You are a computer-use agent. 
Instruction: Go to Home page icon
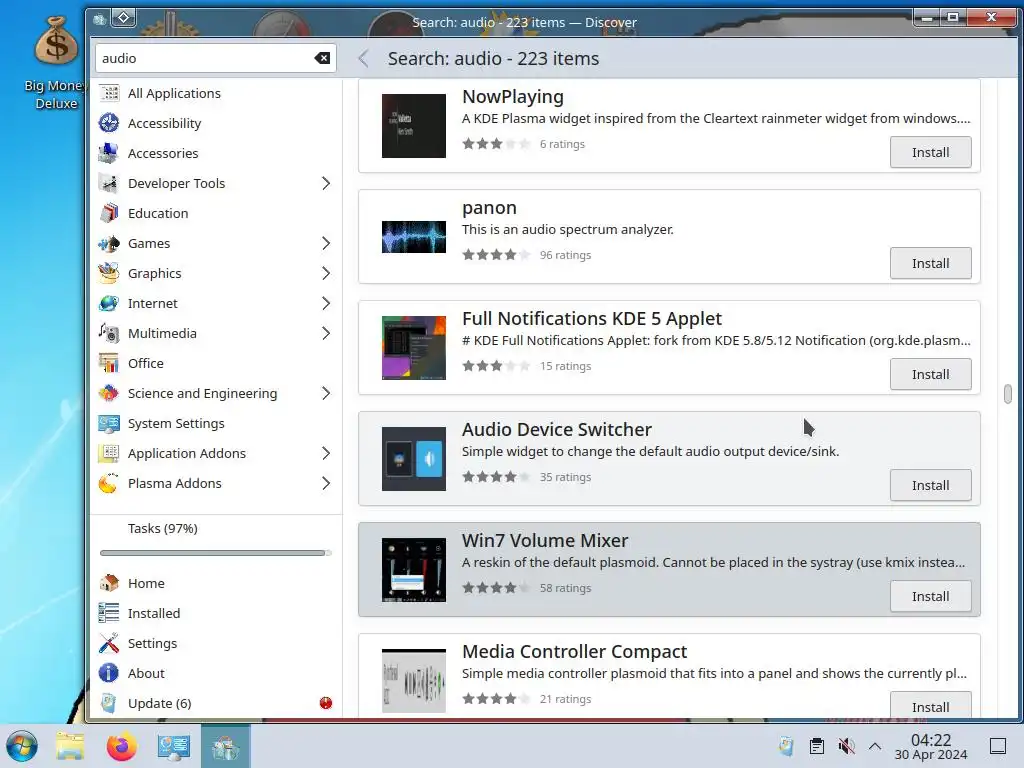coord(109,583)
